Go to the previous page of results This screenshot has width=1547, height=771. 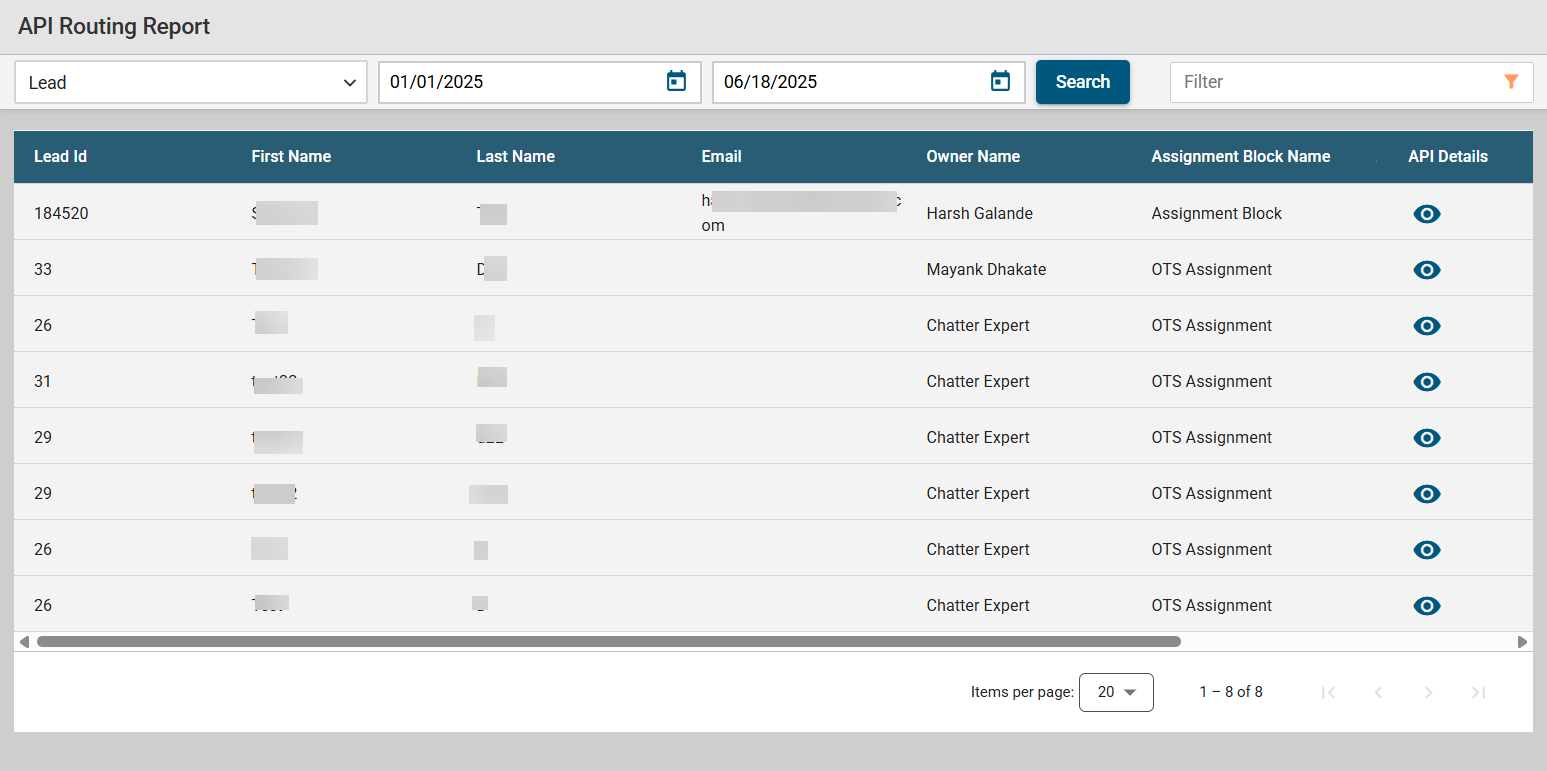coord(1378,692)
